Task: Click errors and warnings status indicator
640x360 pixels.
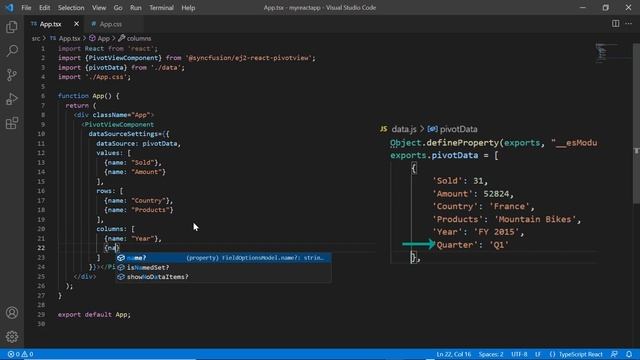Action: (20, 354)
